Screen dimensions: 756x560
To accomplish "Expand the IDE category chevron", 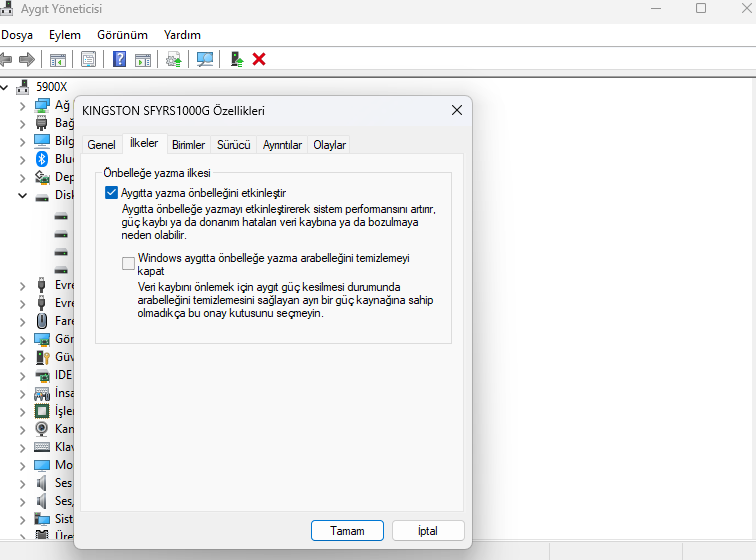I will pos(22,376).
